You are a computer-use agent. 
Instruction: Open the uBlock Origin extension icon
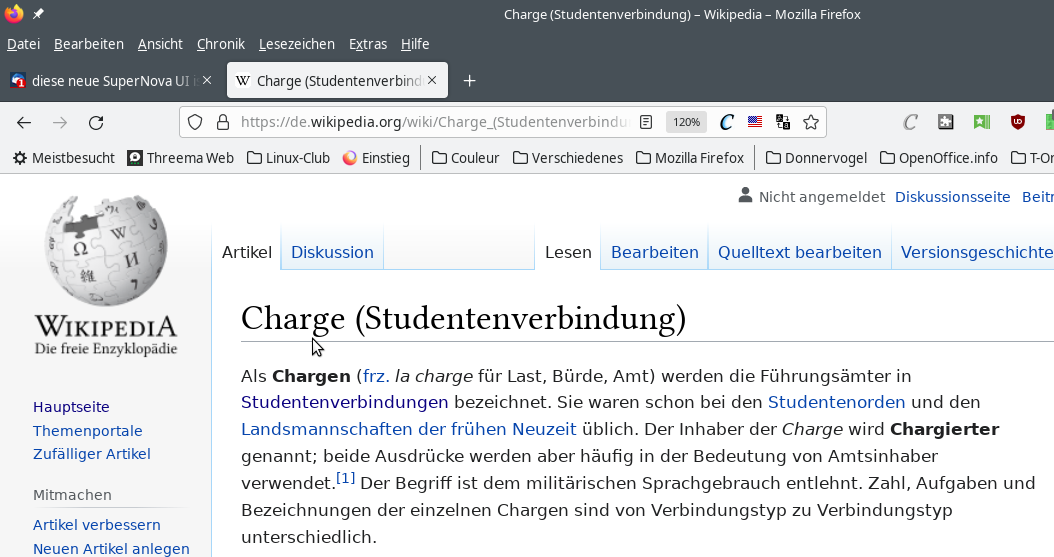tap(1018, 122)
